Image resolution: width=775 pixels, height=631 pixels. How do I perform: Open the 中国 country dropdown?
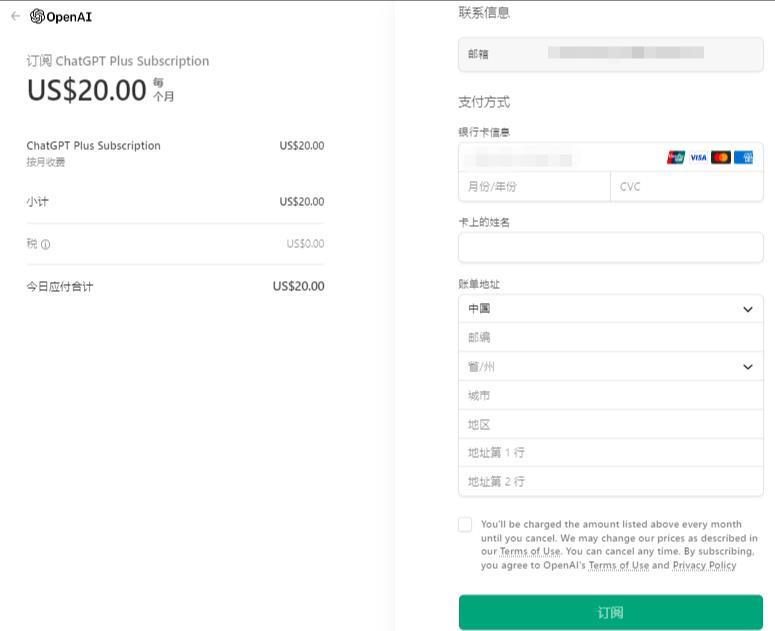point(610,308)
